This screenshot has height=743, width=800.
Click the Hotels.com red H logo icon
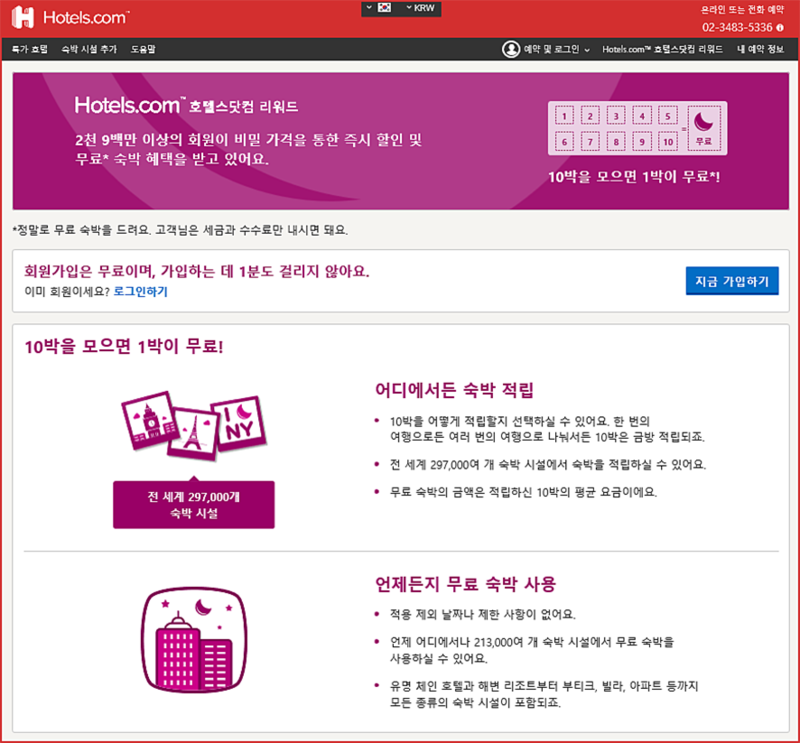pos(22,17)
